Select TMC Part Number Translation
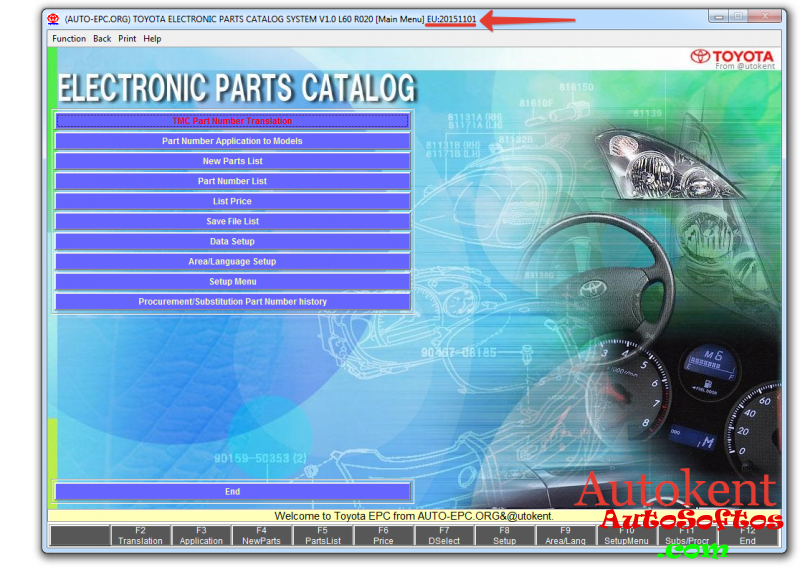The image size is (800, 567). click(x=232, y=121)
